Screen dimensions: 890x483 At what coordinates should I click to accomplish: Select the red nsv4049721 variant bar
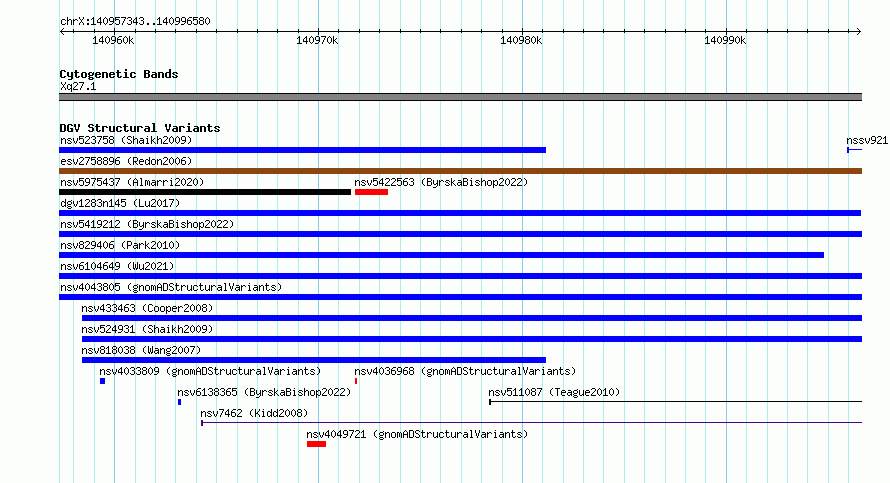click(x=316, y=444)
